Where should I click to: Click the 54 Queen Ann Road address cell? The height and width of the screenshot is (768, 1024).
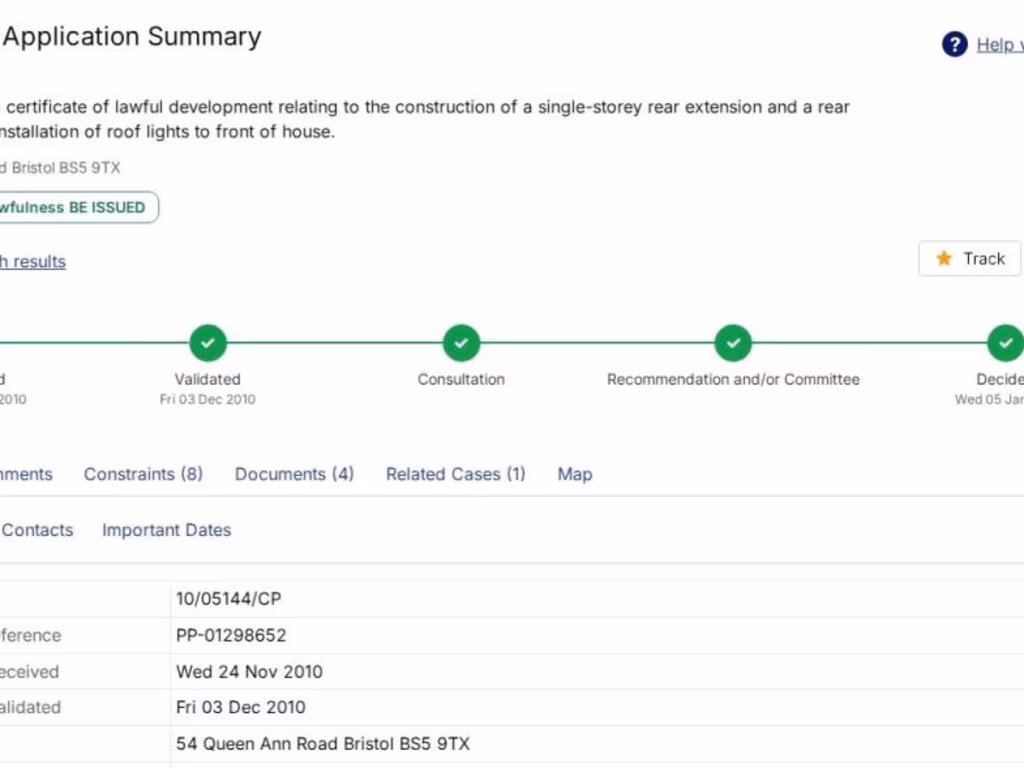pos(322,744)
